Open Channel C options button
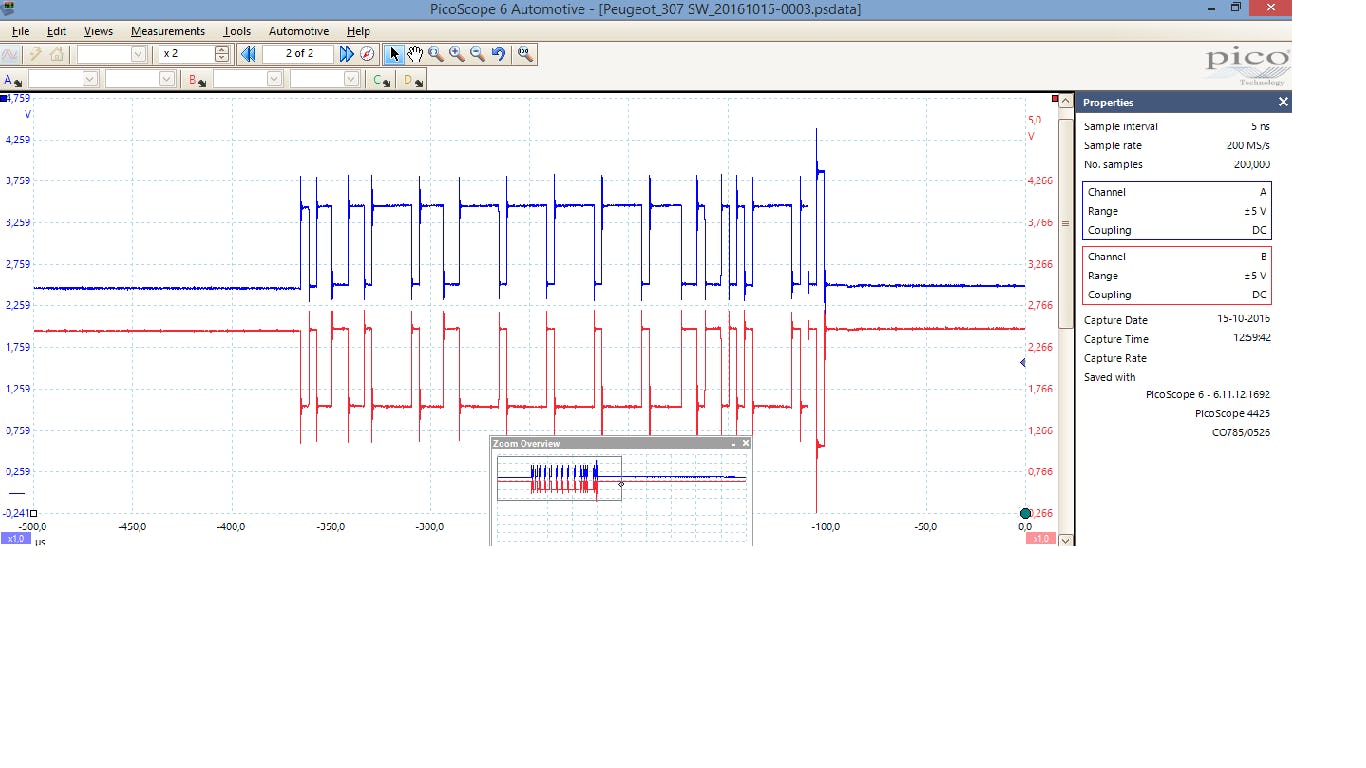This screenshot has width=1366, height=768. click(381, 80)
